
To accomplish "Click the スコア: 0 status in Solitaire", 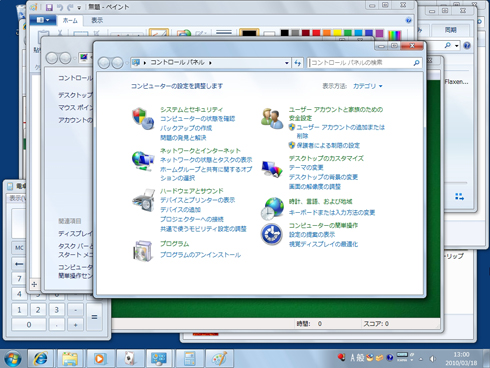I will click(x=376, y=324).
